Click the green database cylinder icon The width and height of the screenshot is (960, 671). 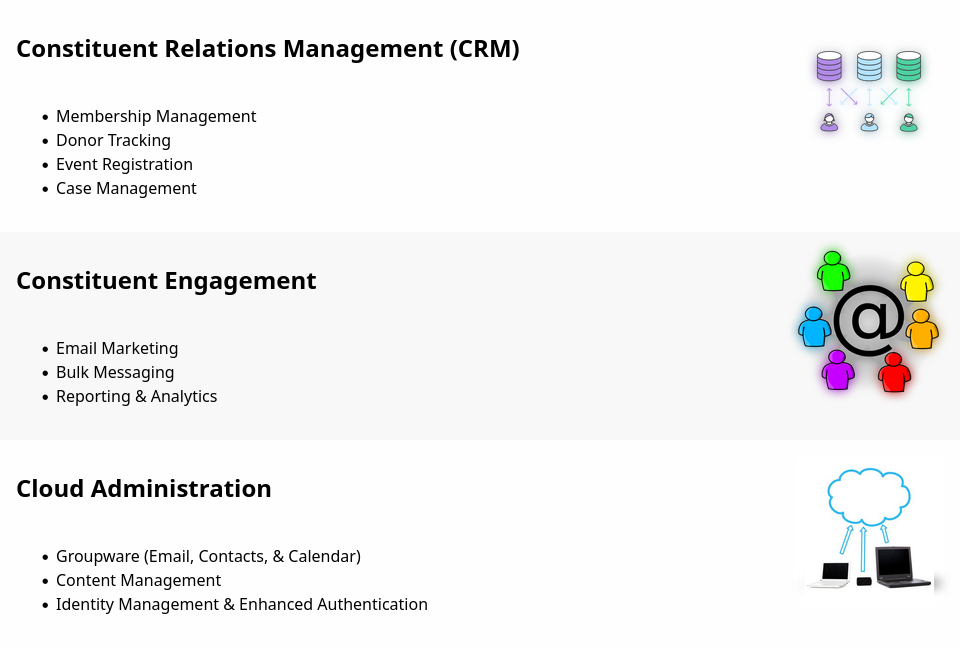pyautogui.click(x=909, y=66)
